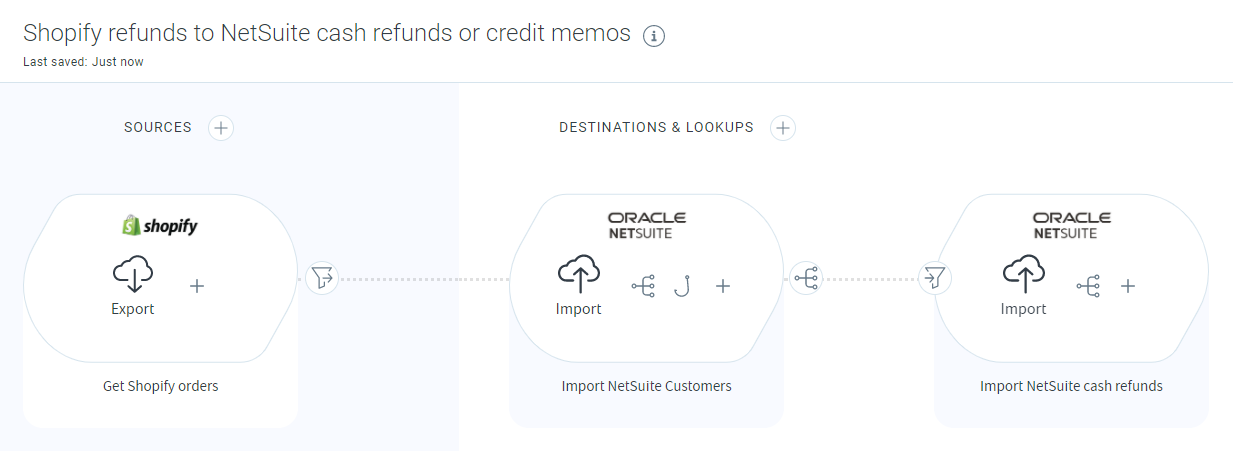
Task: Open hooks icon in NetSuite Customers step
Action: click(x=683, y=286)
